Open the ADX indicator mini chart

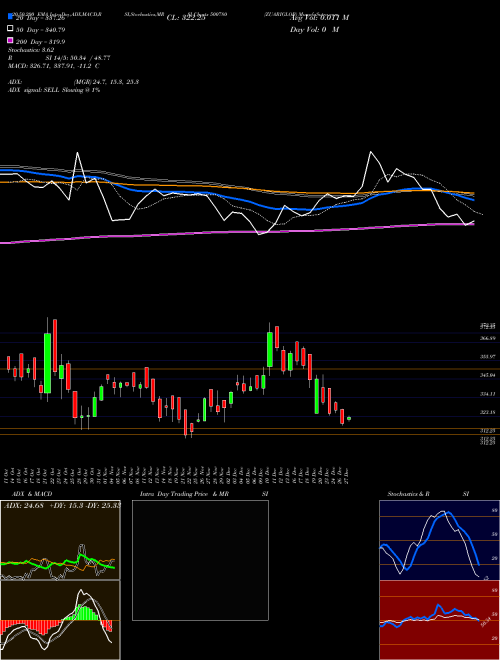click(x=60, y=540)
